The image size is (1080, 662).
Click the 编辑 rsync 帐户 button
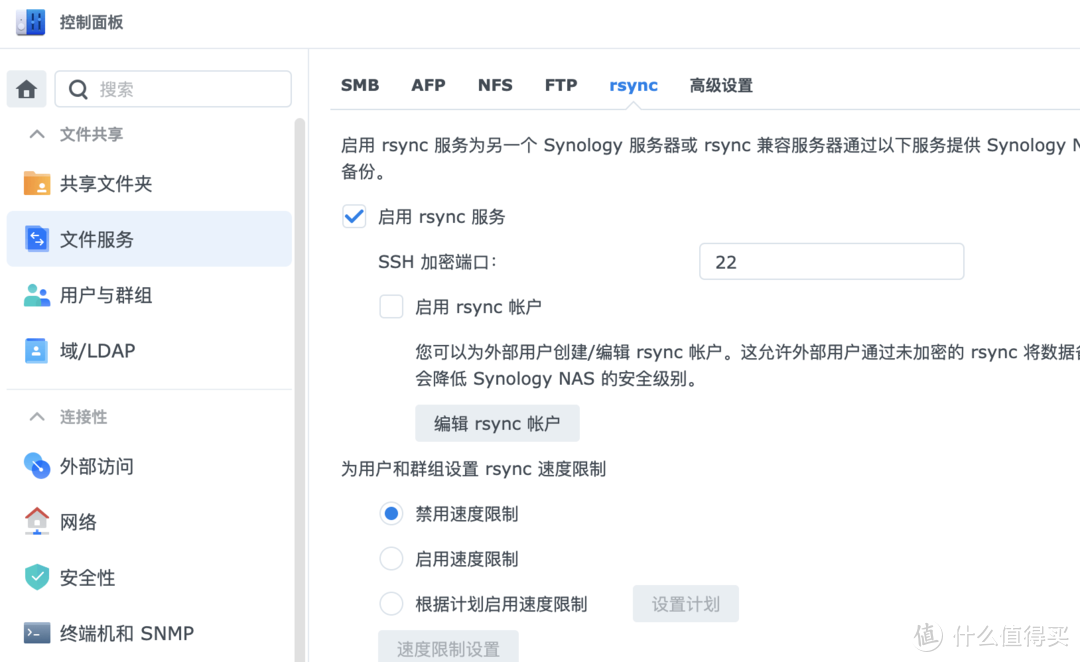tap(497, 423)
